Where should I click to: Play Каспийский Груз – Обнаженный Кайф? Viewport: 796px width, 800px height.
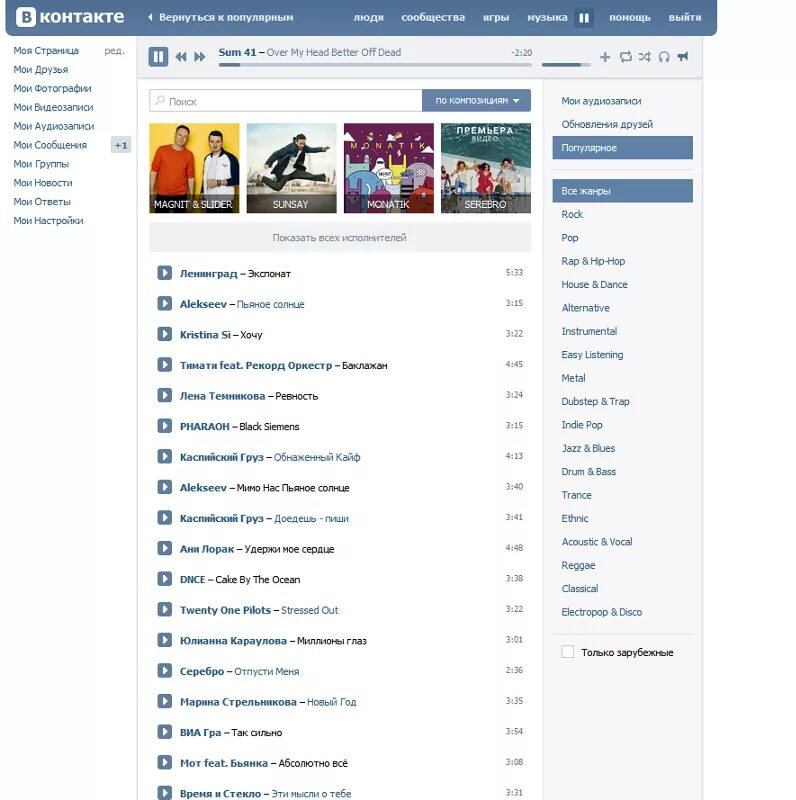point(164,456)
